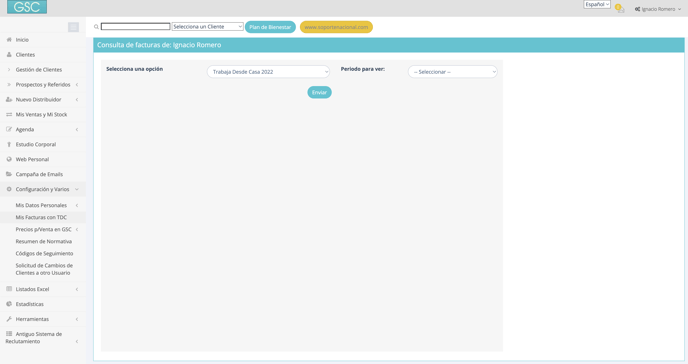Expand the Agenda chevron
The width and height of the screenshot is (688, 364).
point(77,129)
